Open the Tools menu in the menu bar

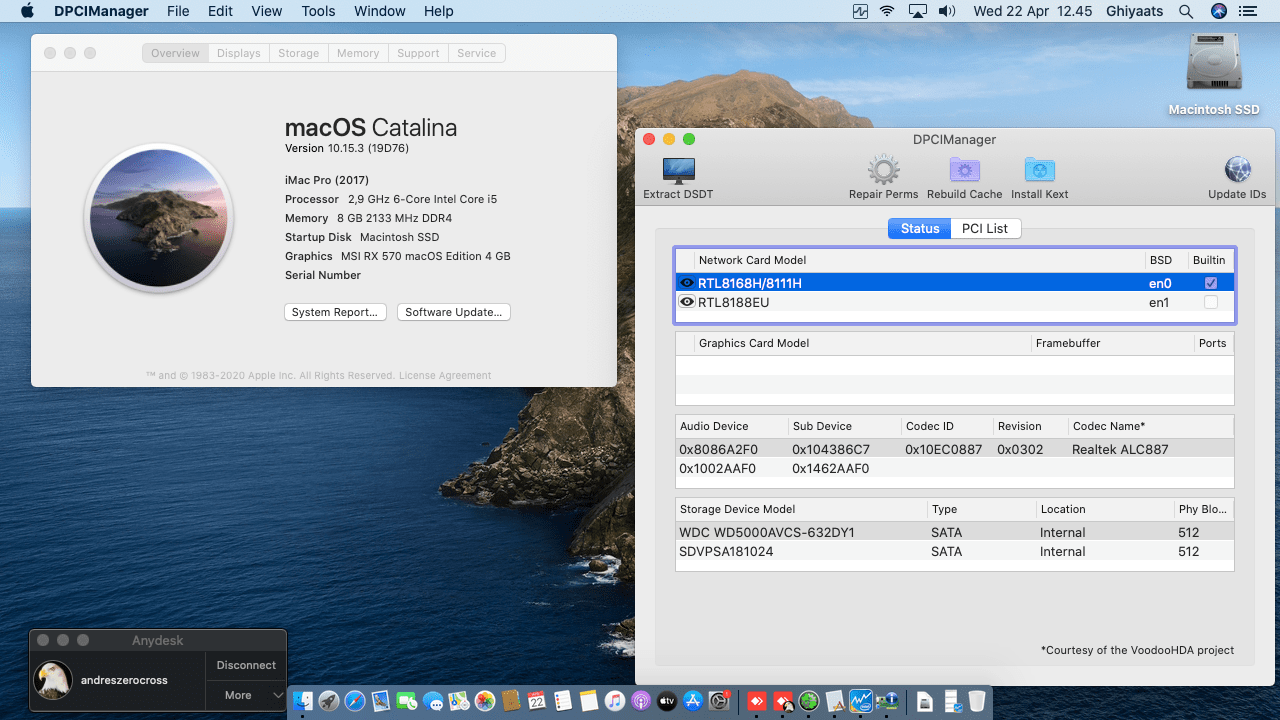coord(318,12)
